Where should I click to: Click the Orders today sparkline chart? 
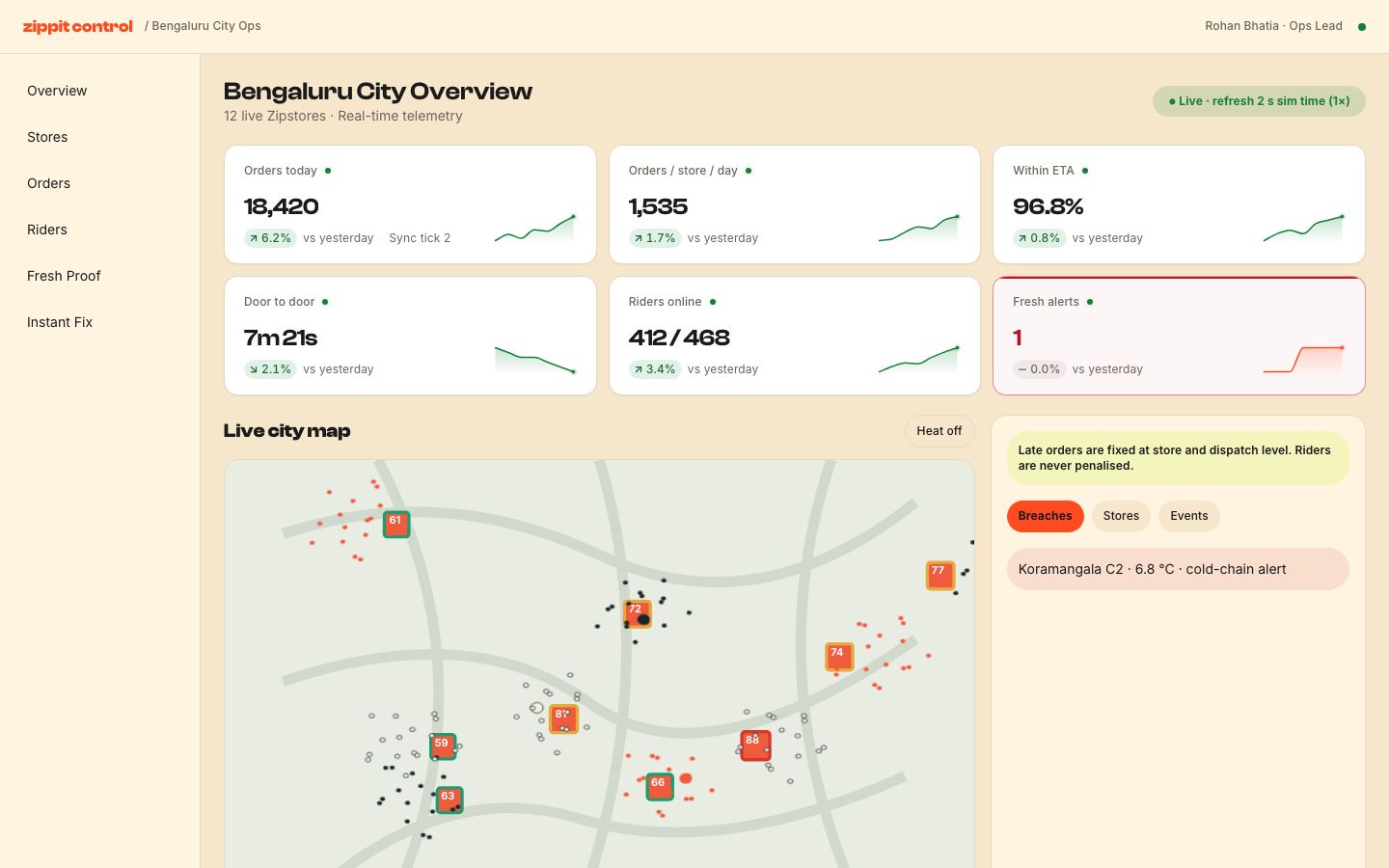(535, 229)
